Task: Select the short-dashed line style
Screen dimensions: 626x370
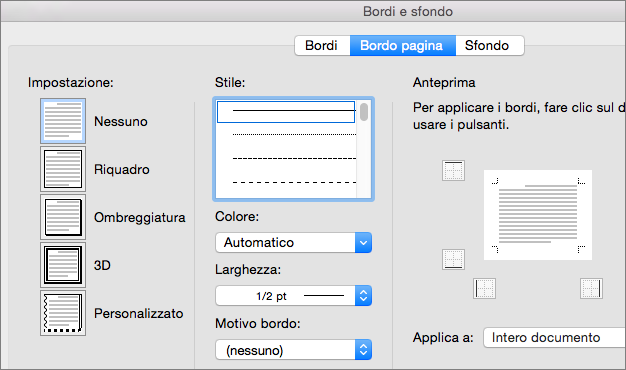Action: tap(294, 158)
